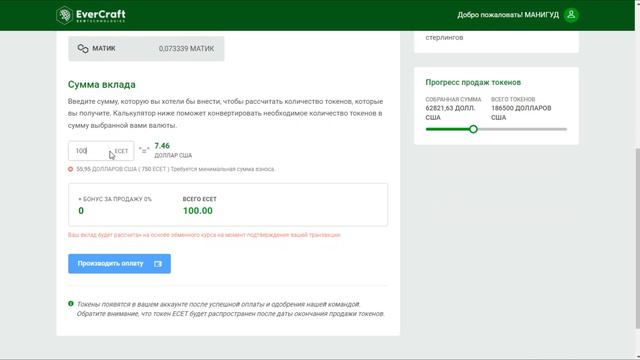The width and height of the screenshot is (640, 360).
Task: Click the wallet icon on payment button
Action: 158,264
